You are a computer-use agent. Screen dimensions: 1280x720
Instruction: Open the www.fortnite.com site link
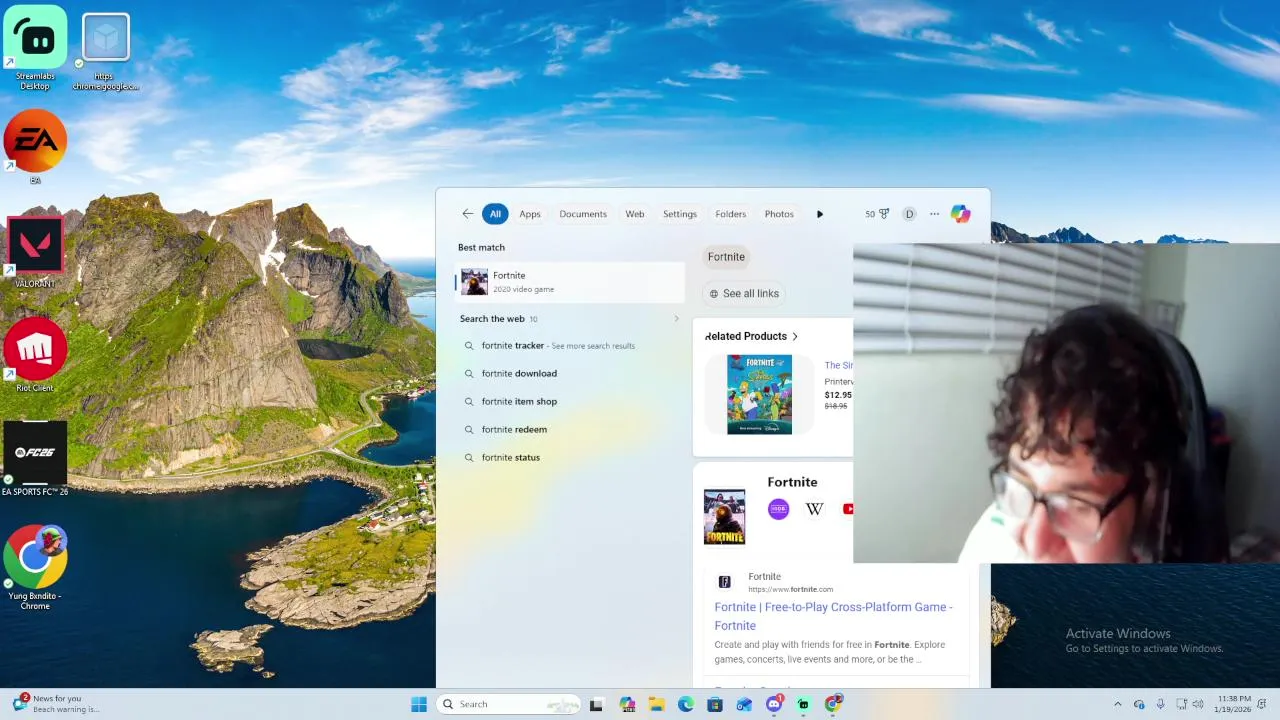[790, 589]
